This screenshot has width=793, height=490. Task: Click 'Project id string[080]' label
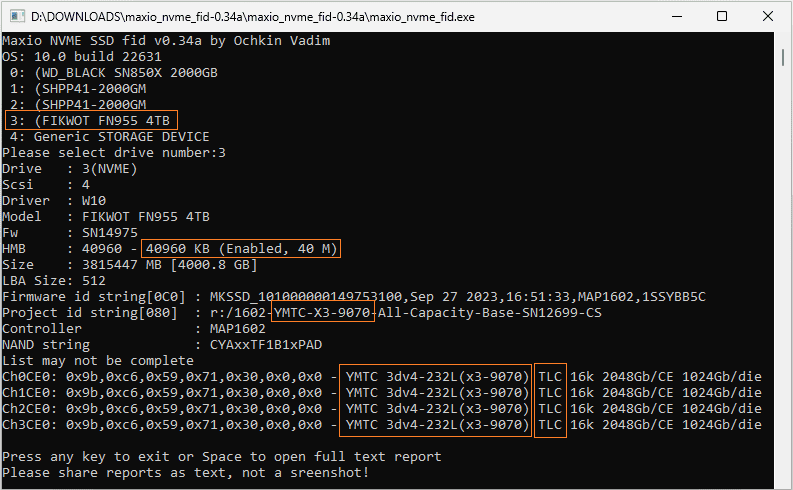tap(90, 313)
